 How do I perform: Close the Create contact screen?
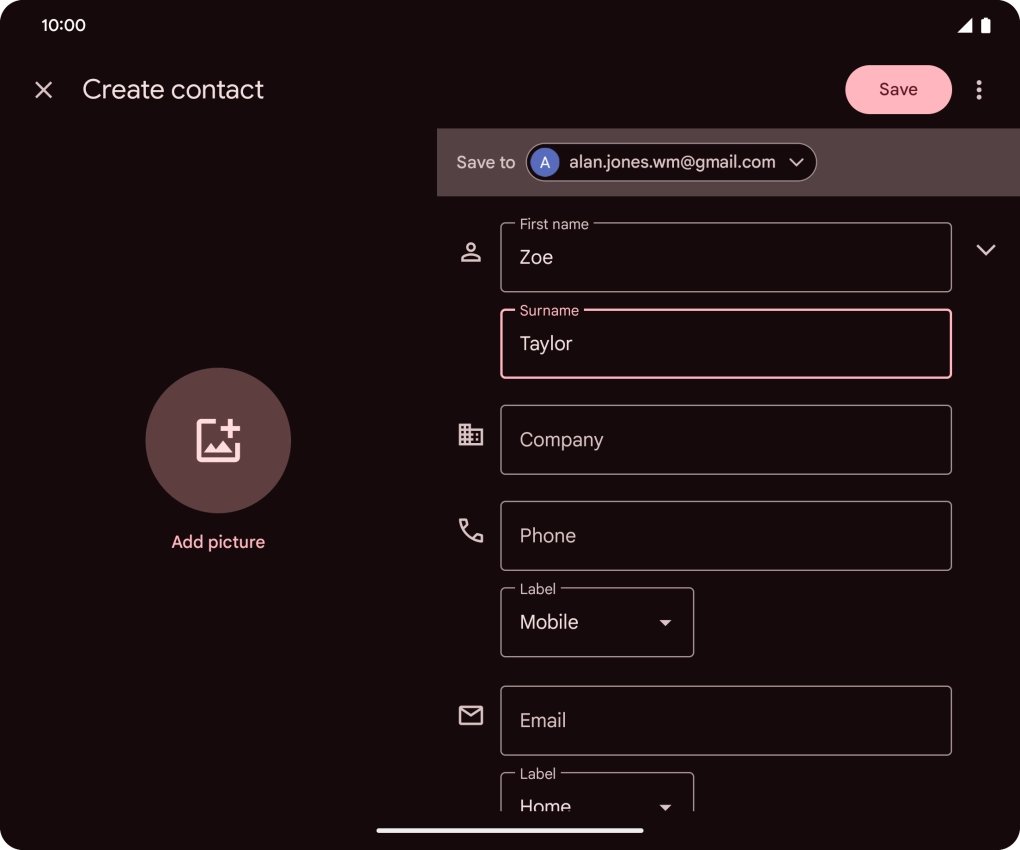(x=44, y=90)
